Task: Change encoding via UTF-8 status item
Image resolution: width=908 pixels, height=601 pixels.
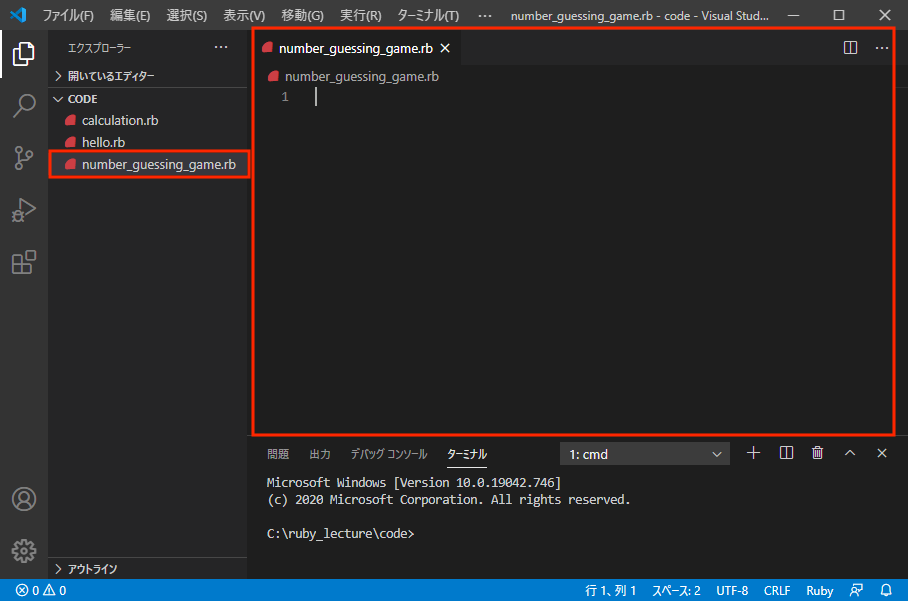Action: pyautogui.click(x=732, y=590)
